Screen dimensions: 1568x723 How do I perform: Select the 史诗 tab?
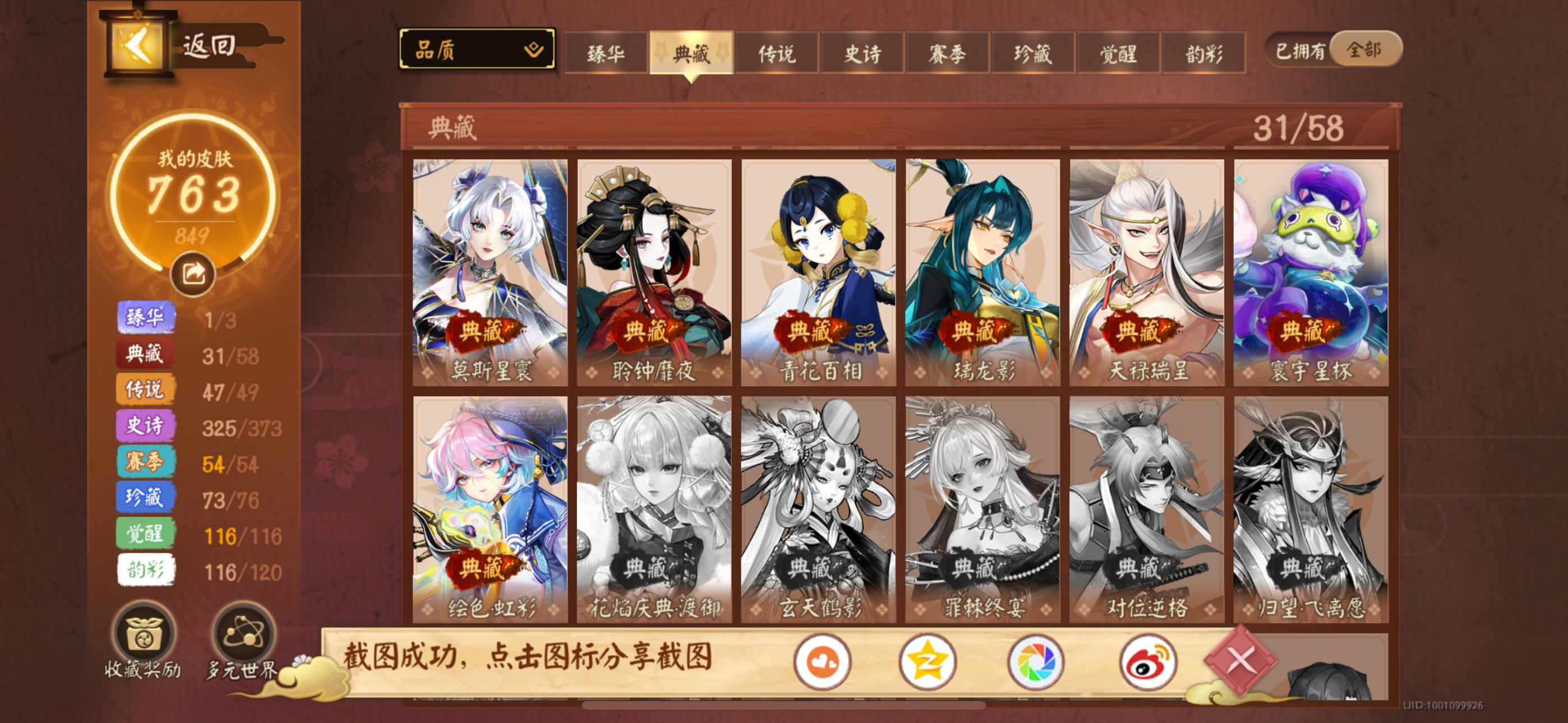coord(862,54)
